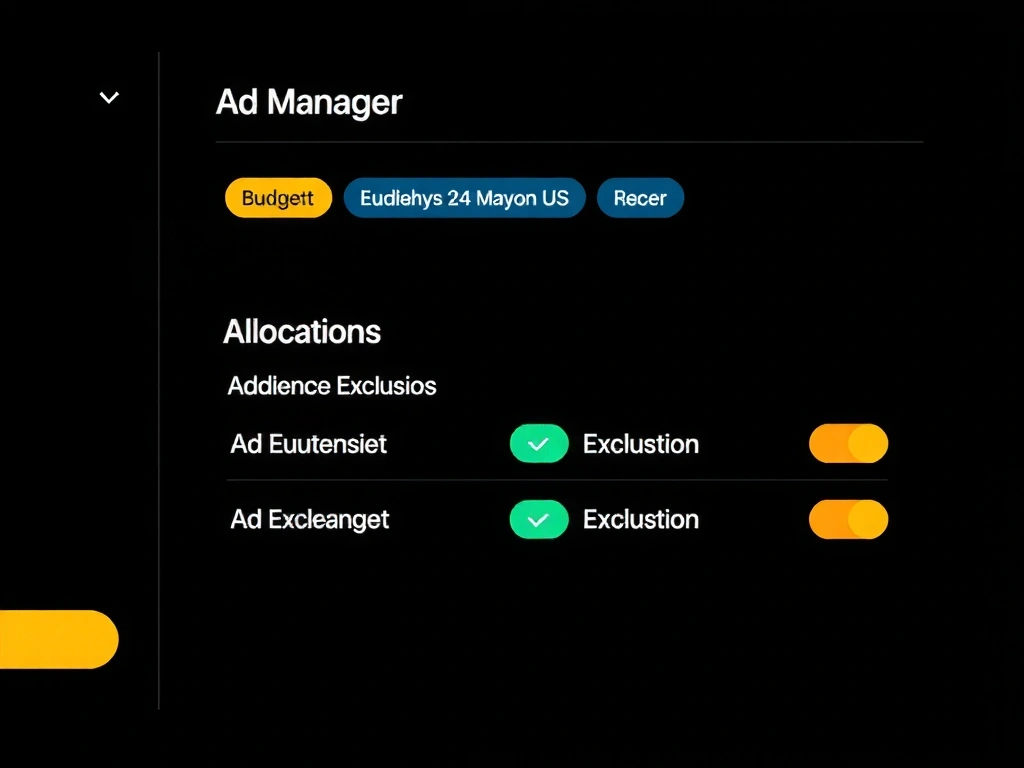Click the horizontal line under Ad Manager
1024x768 pixels.
568,143
